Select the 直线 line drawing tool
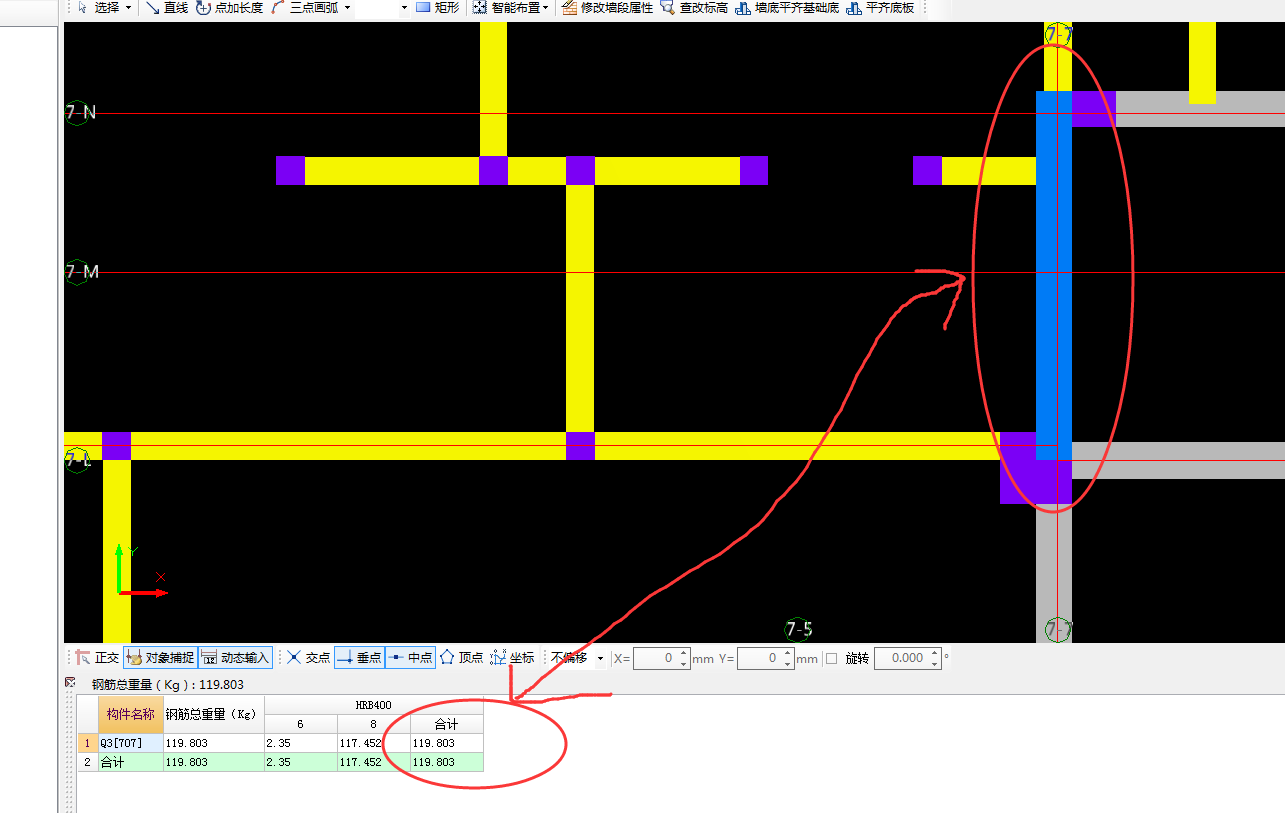The width and height of the screenshot is (1285, 813). [167, 7]
